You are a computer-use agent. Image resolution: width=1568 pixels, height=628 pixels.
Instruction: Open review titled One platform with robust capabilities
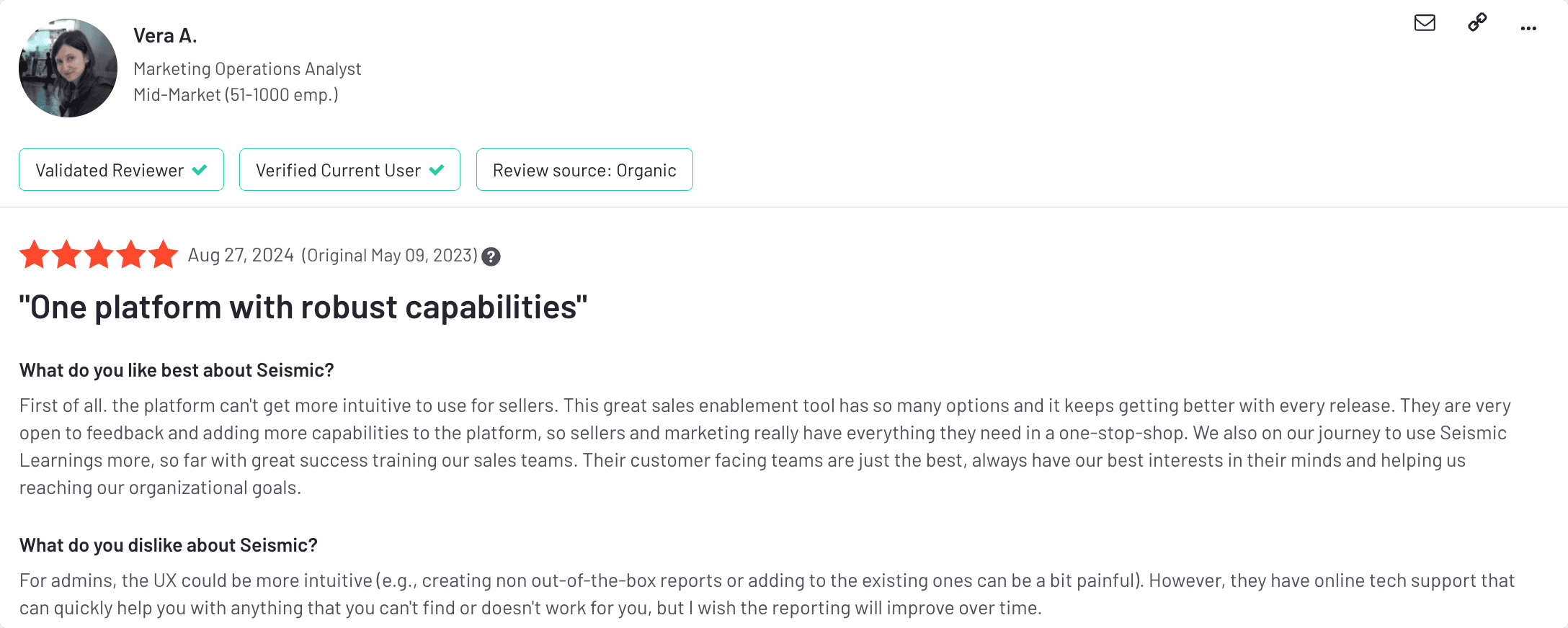303,308
